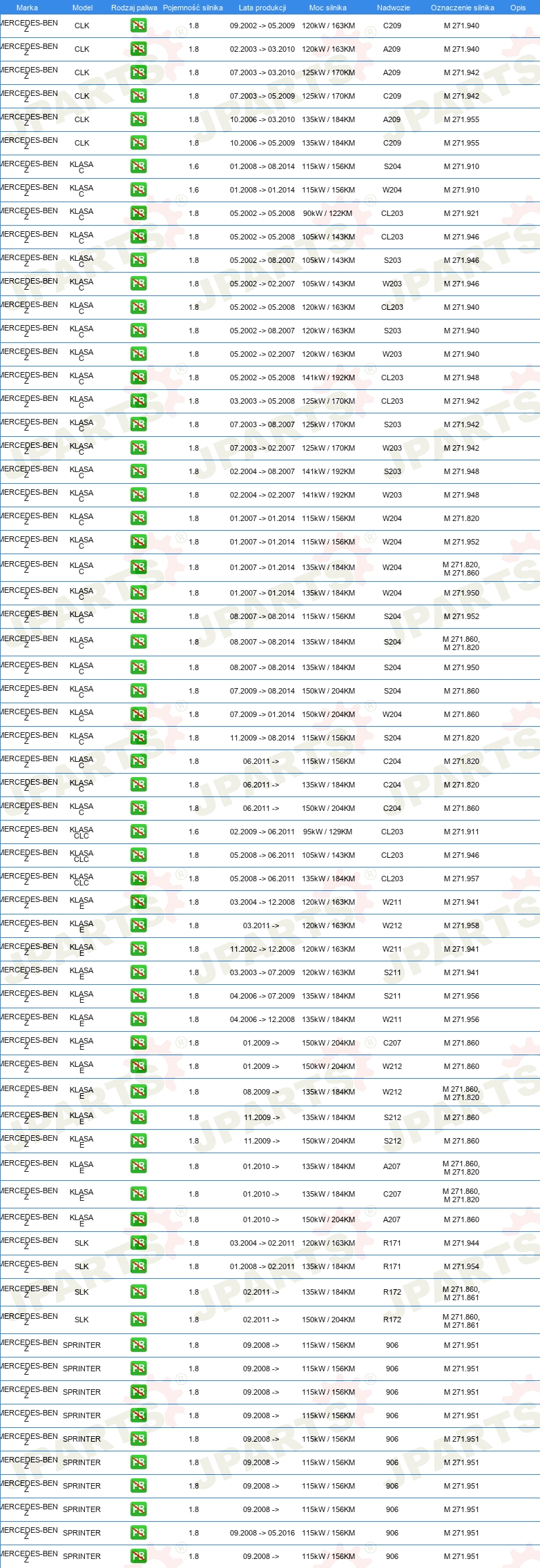Click fuel icon in the 141kW CL203 M 271.948 row

[x=139, y=378]
